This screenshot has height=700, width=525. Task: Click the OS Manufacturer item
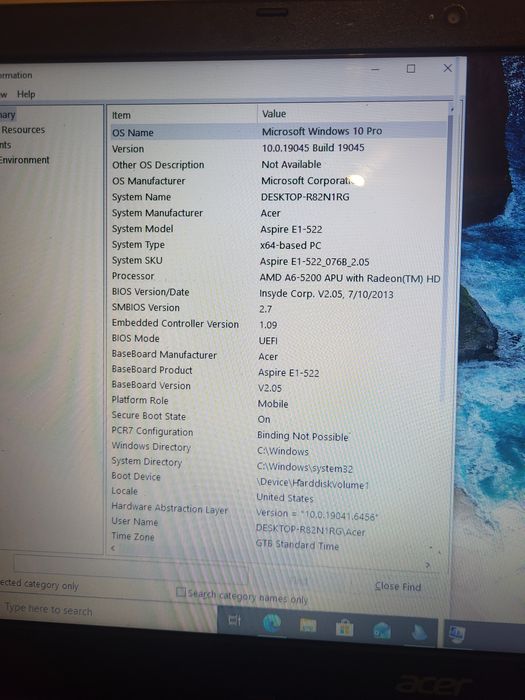(148, 181)
